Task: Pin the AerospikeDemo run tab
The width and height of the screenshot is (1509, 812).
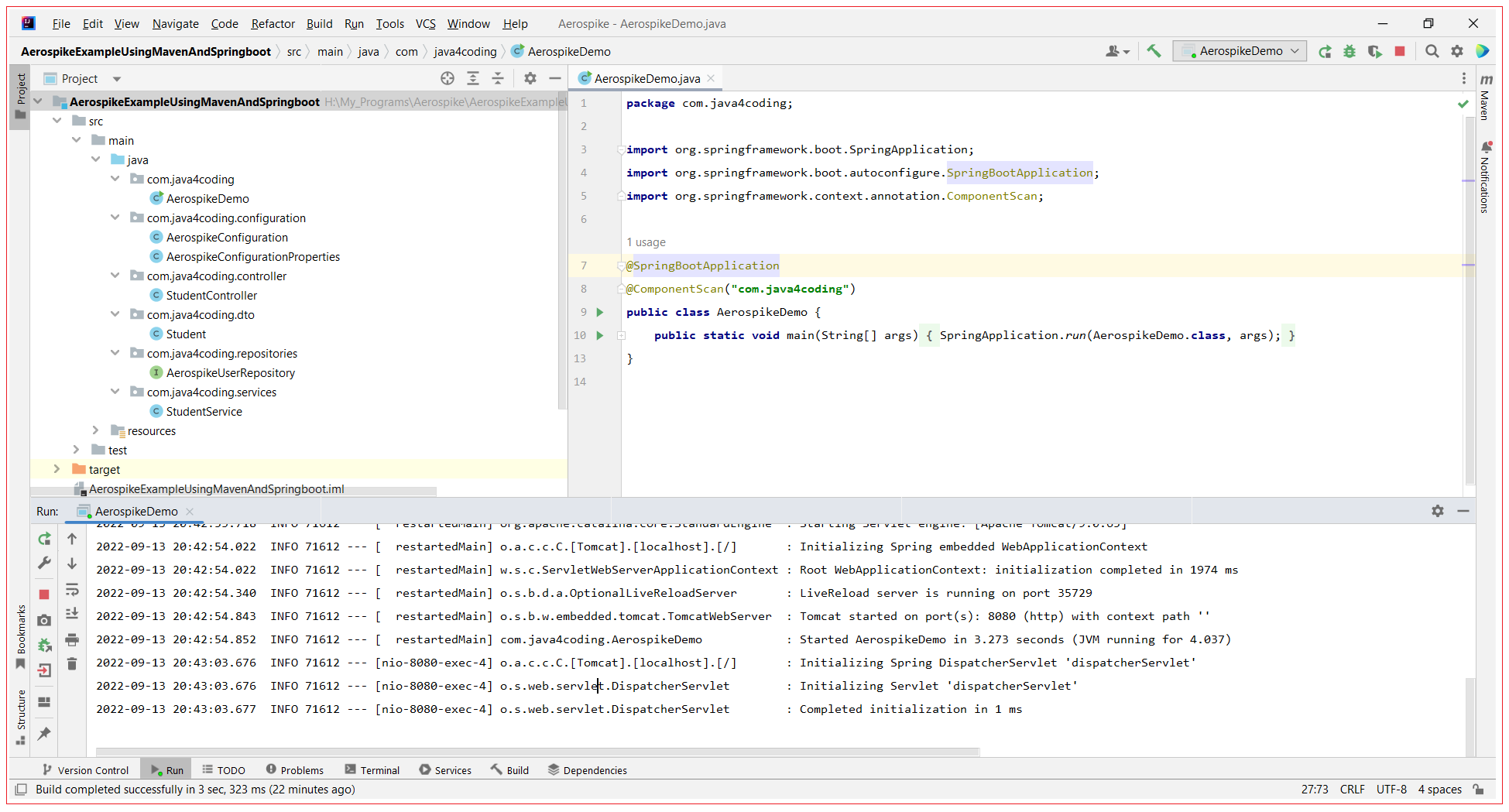Action: 44,733
